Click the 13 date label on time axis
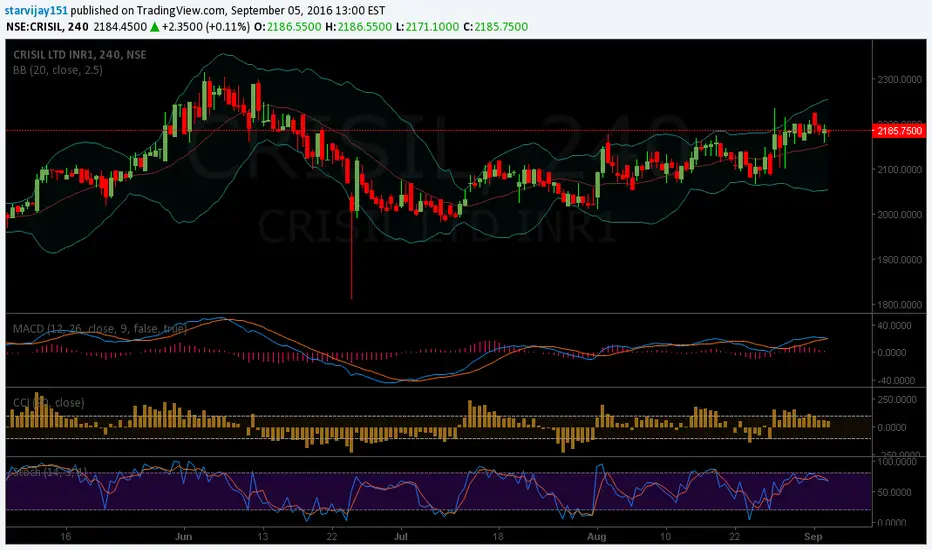932x550 pixels. pyautogui.click(x=262, y=536)
